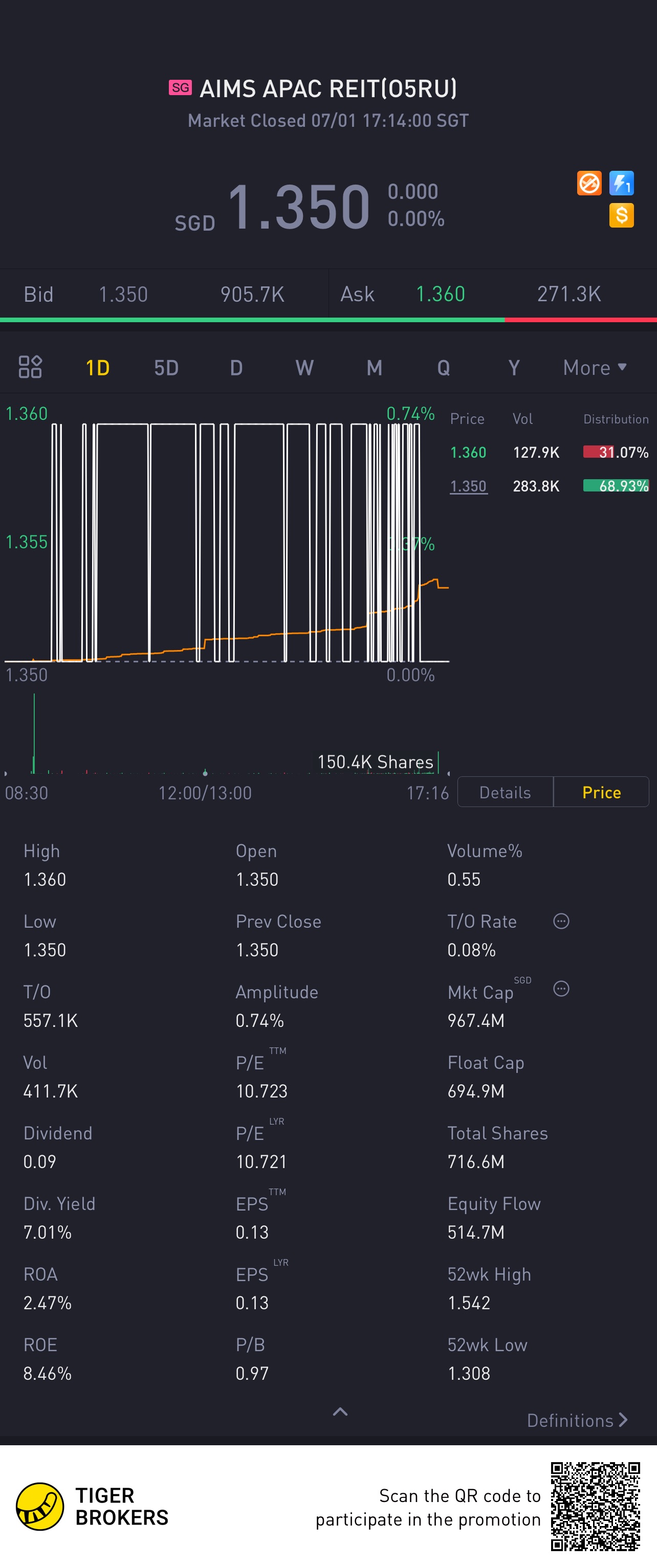
Task: Tap the pink SG market badge
Action: pos(180,87)
